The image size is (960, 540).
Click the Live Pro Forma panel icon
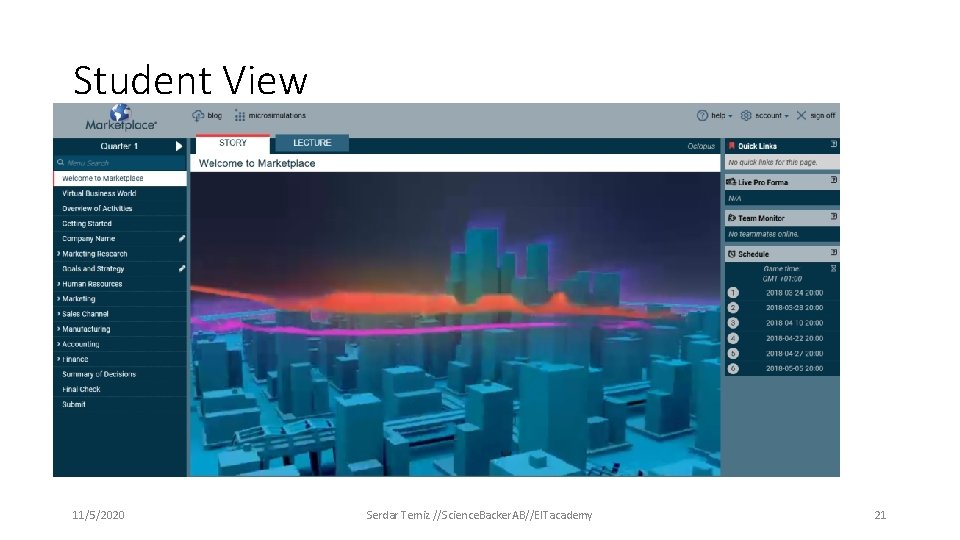coord(731,182)
